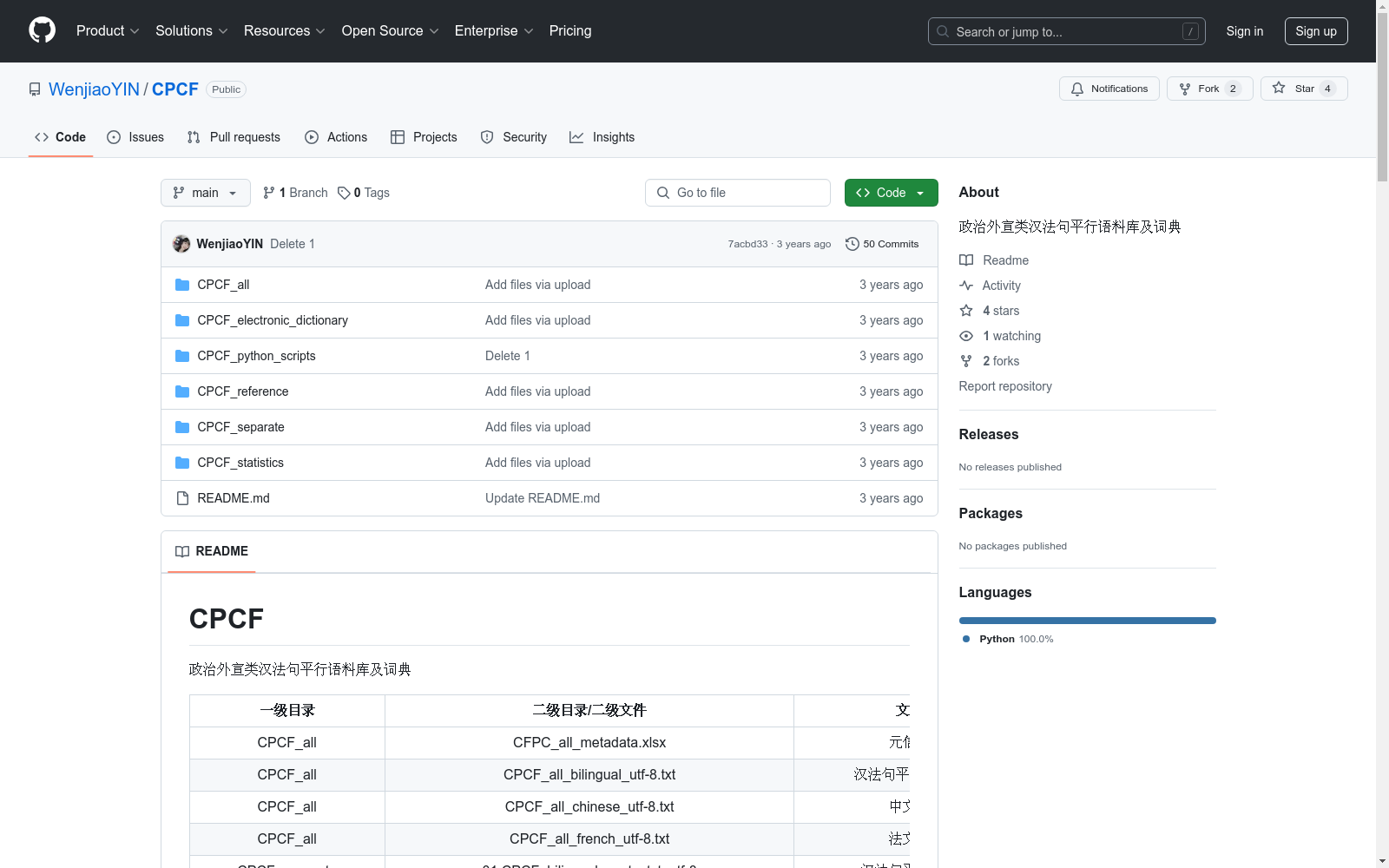Screen dimensions: 1389x868
Task: Star the repository via star icon
Action: (1279, 88)
